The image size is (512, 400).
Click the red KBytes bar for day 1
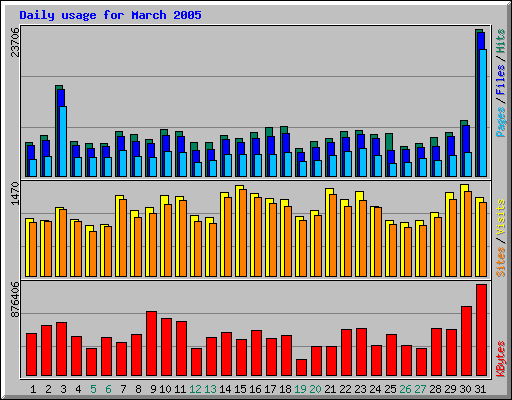coord(31,355)
